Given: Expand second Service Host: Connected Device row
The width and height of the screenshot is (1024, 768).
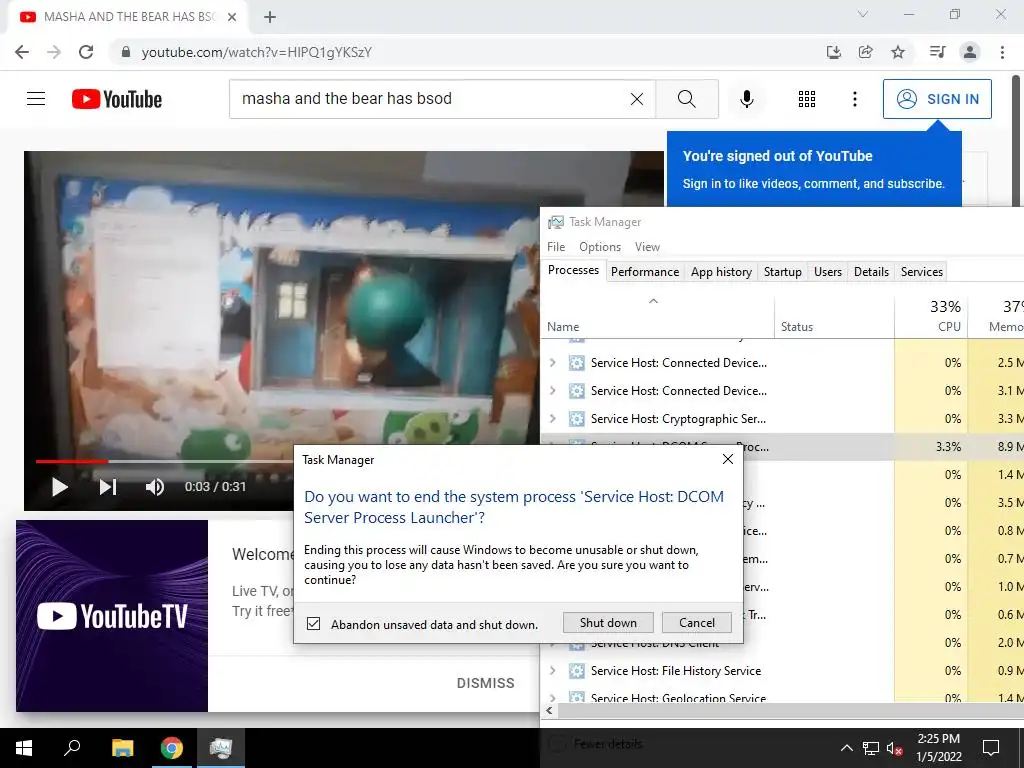Looking at the screenshot, I should 552,391.
